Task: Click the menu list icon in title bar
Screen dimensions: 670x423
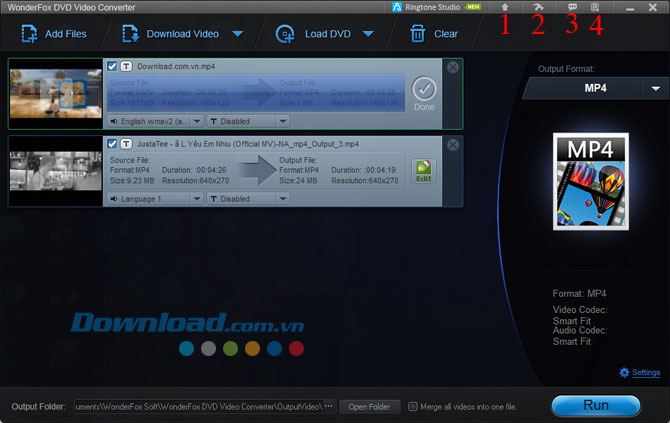Action: pyautogui.click(x=595, y=7)
